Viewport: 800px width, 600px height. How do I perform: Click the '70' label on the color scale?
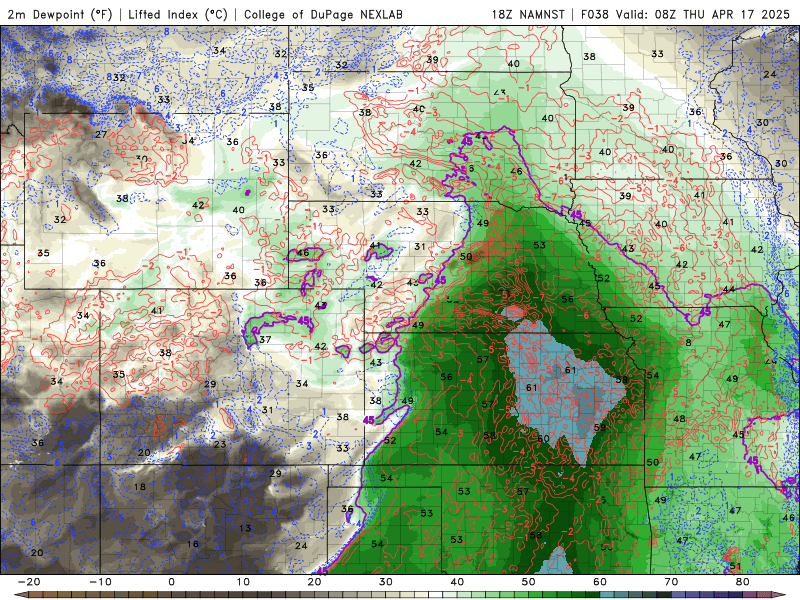(671, 582)
